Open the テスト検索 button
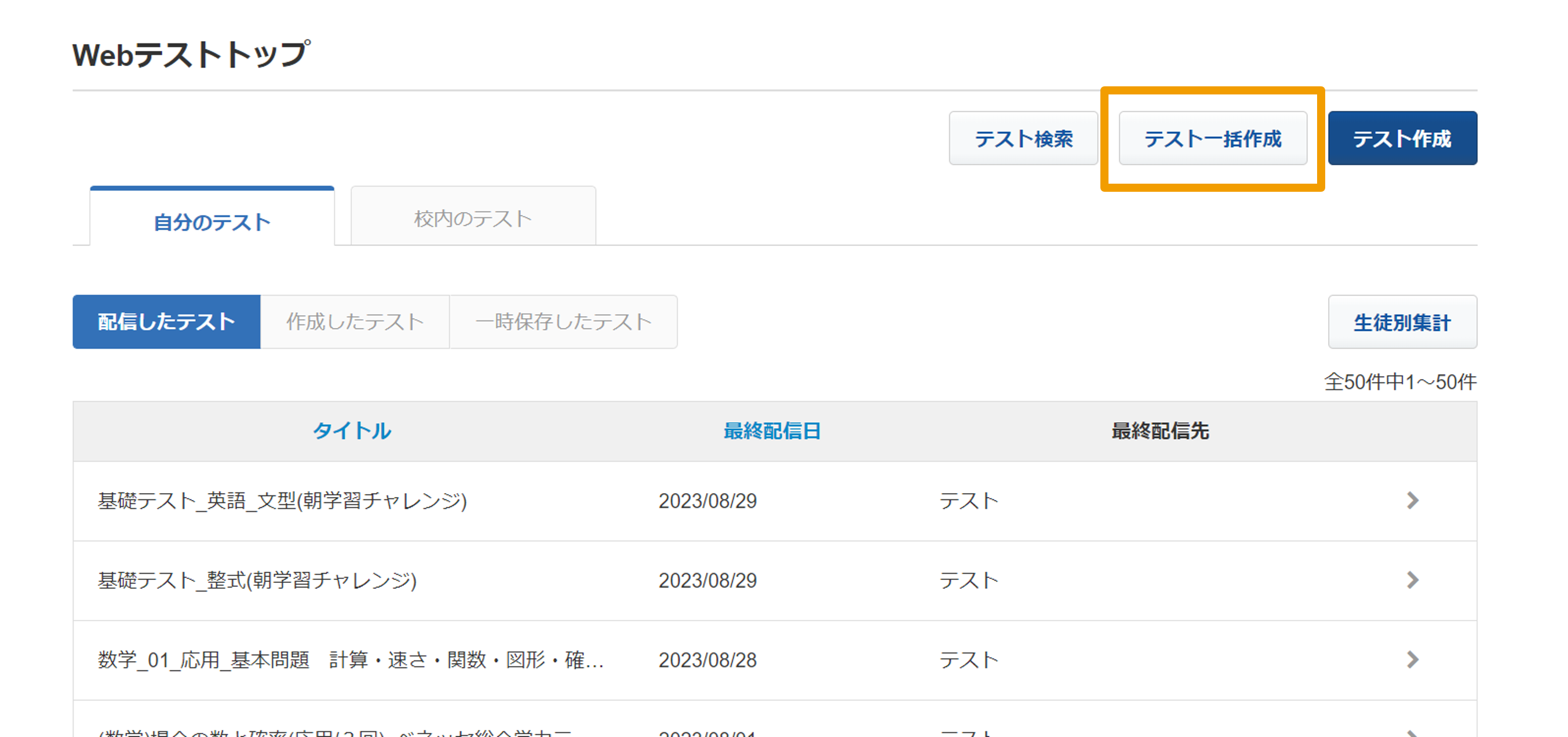 tap(1023, 138)
